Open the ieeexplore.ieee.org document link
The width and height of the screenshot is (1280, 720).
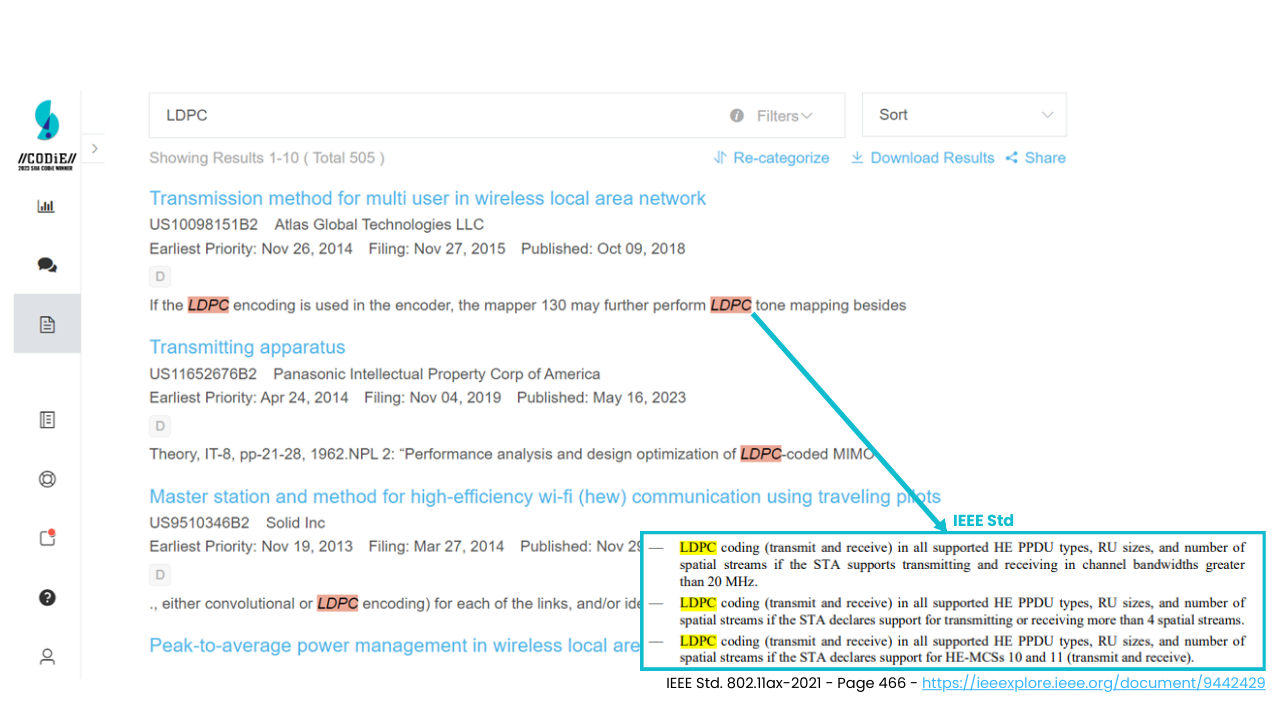click(1094, 683)
